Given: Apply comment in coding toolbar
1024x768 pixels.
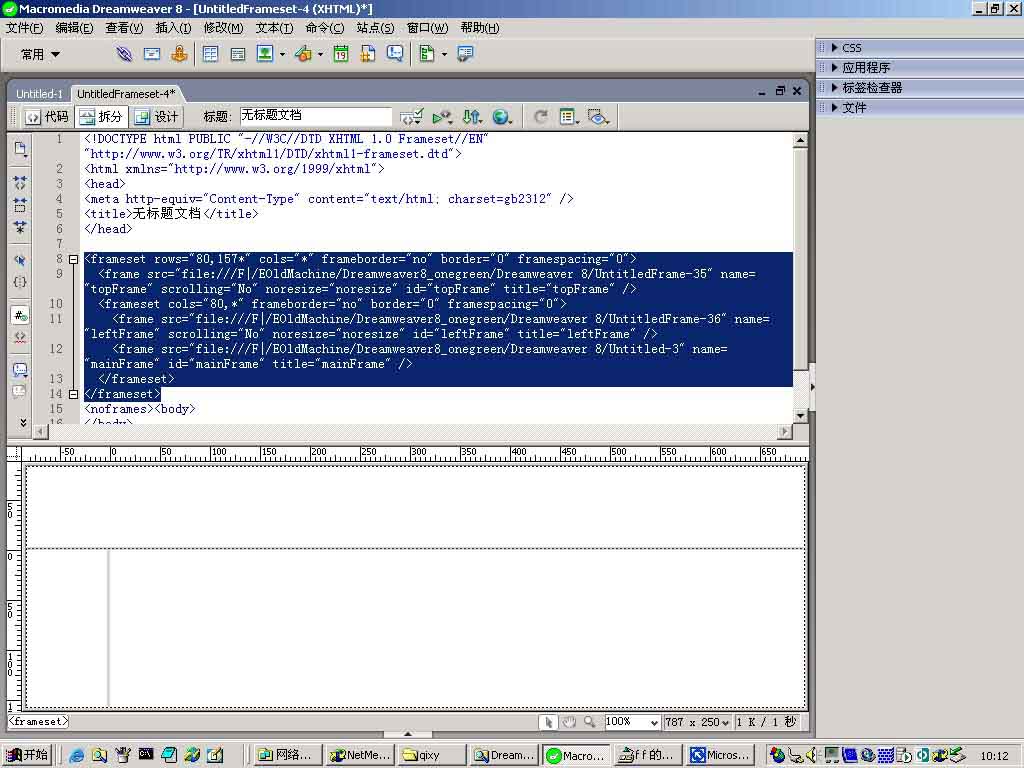Looking at the screenshot, I should 20,370.
